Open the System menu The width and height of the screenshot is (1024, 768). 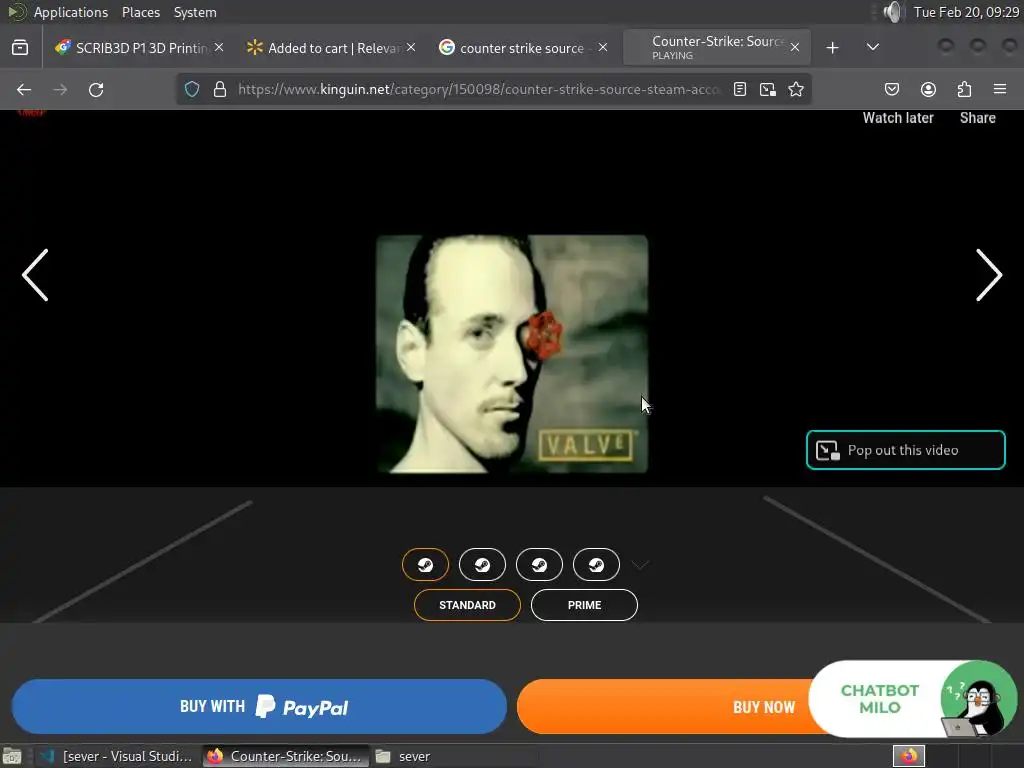[x=195, y=12]
